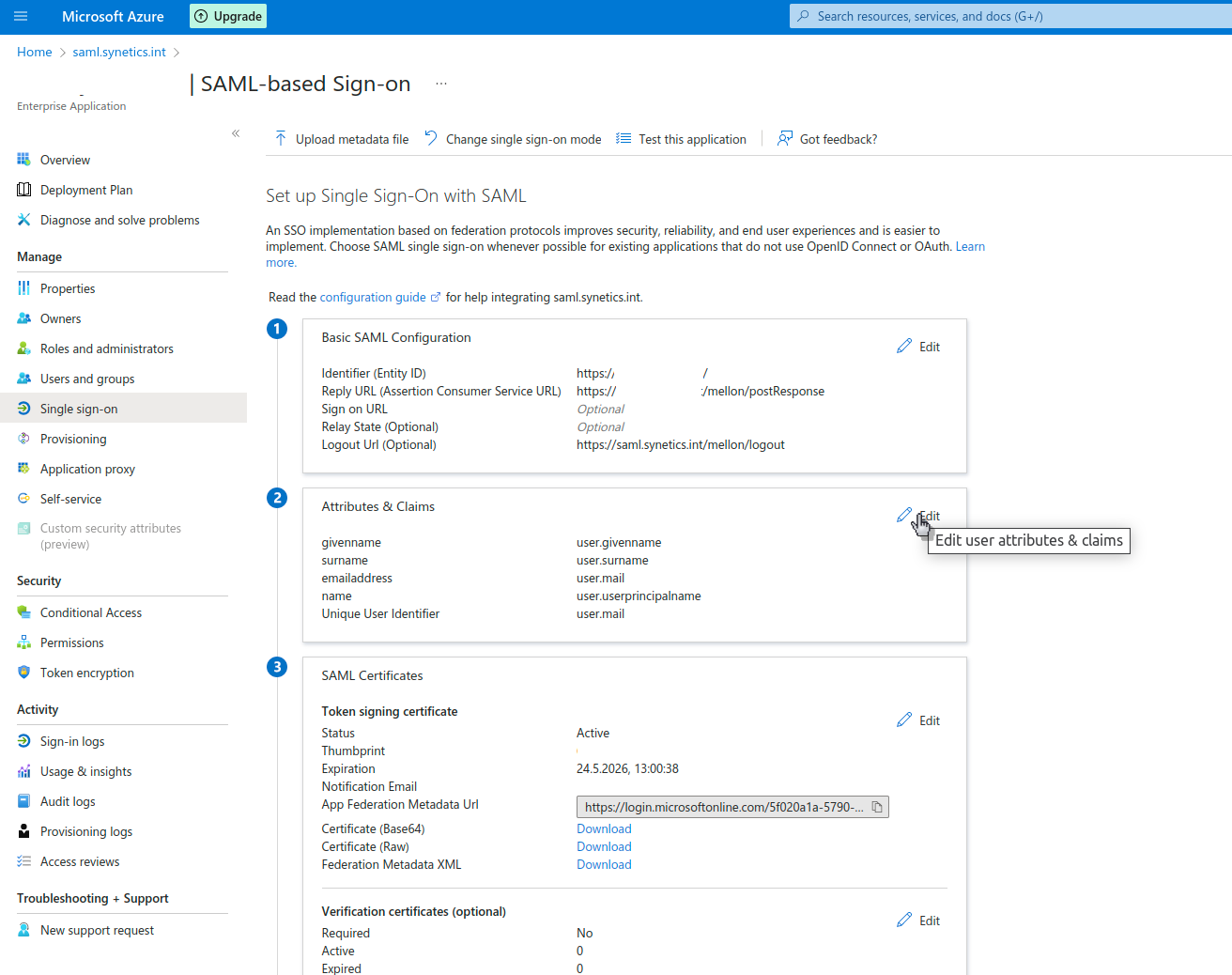Click the Sign-in logs icon
The image size is (1232, 975).
point(24,741)
